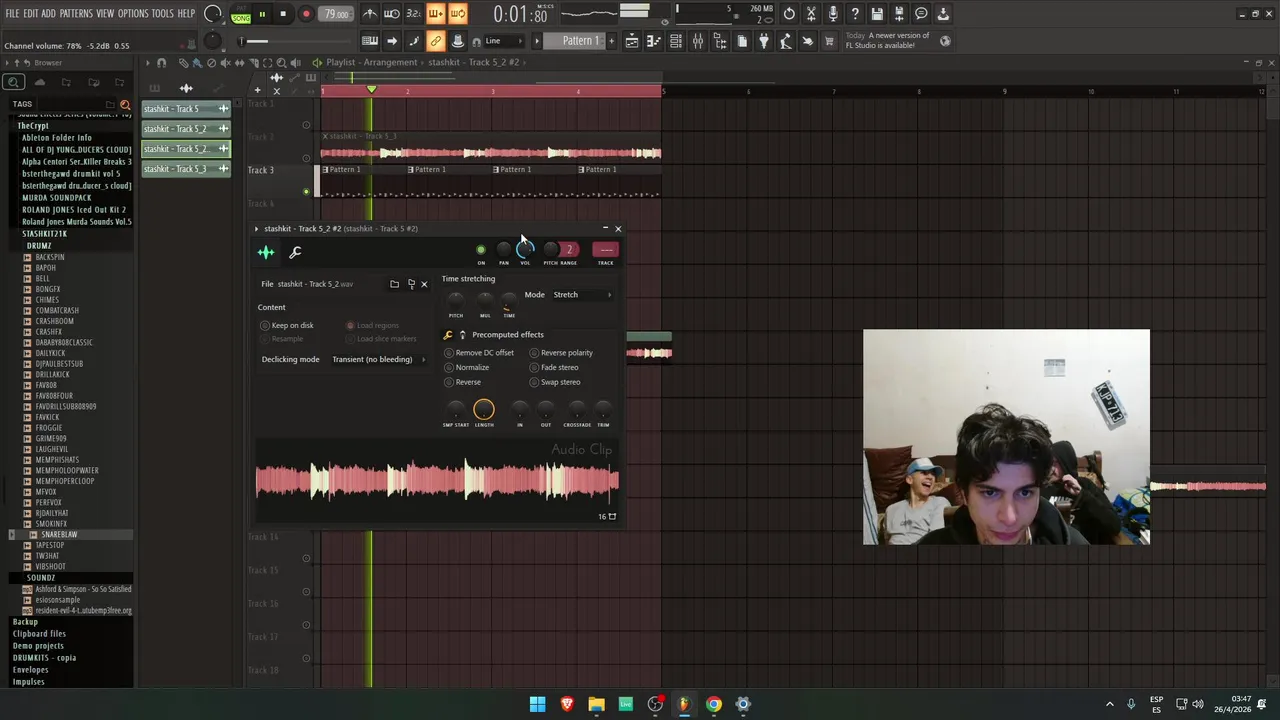Enable Keep on disk option
The height and width of the screenshot is (720, 1280).
point(288,325)
